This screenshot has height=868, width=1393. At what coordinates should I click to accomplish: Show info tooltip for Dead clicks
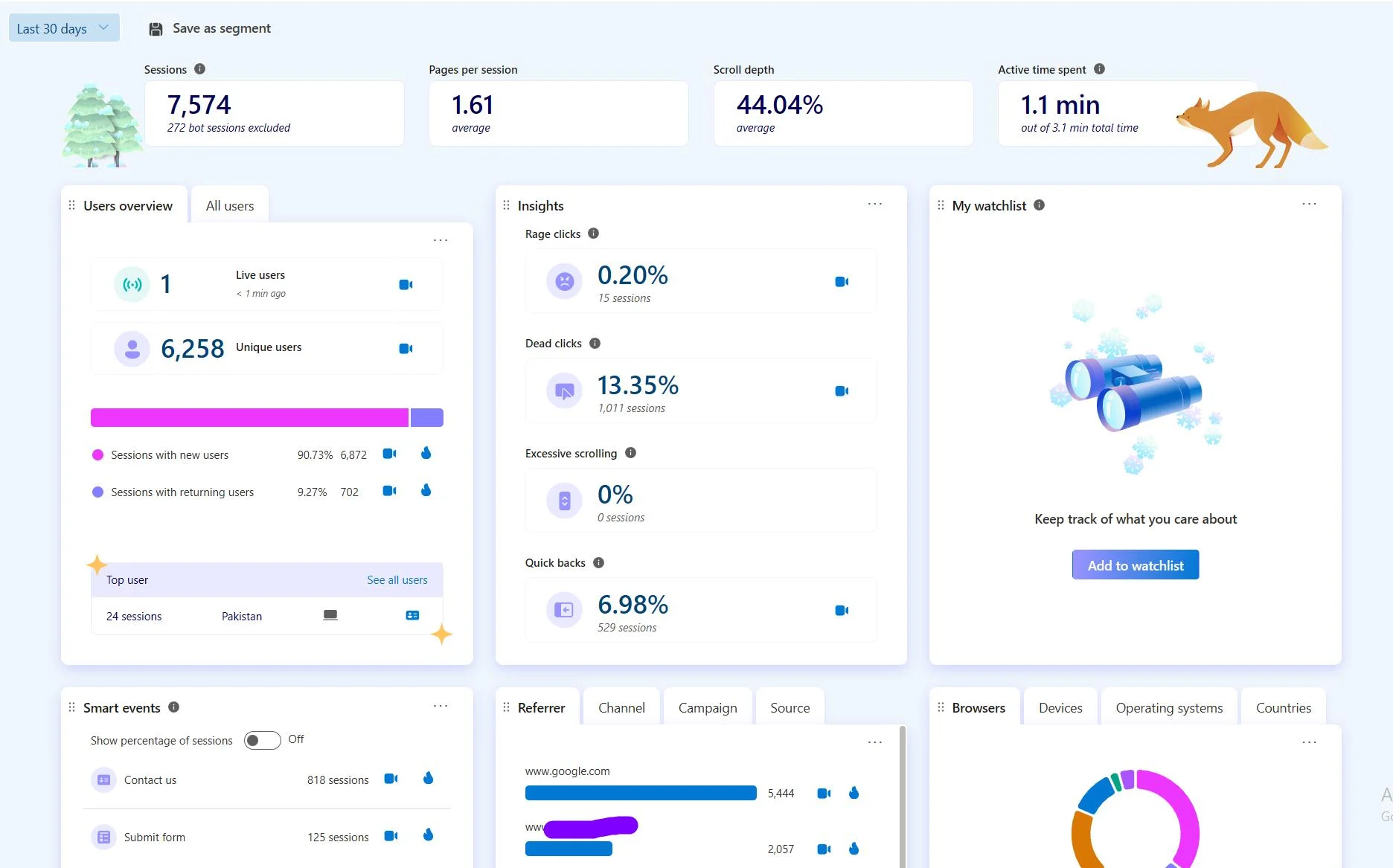[595, 344]
